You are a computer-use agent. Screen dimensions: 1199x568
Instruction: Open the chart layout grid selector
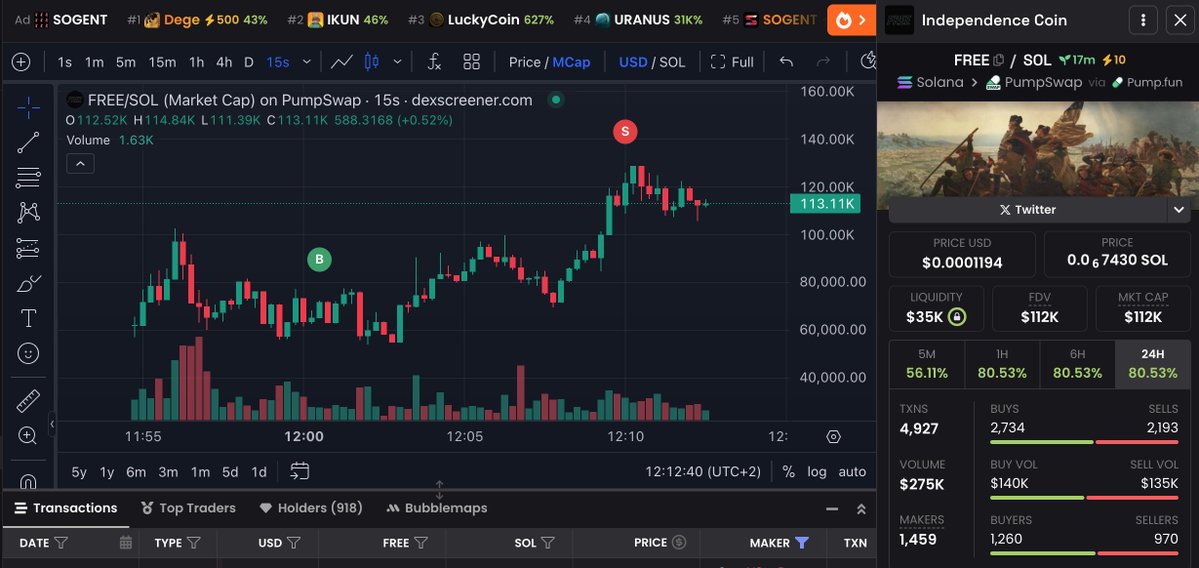pos(472,62)
